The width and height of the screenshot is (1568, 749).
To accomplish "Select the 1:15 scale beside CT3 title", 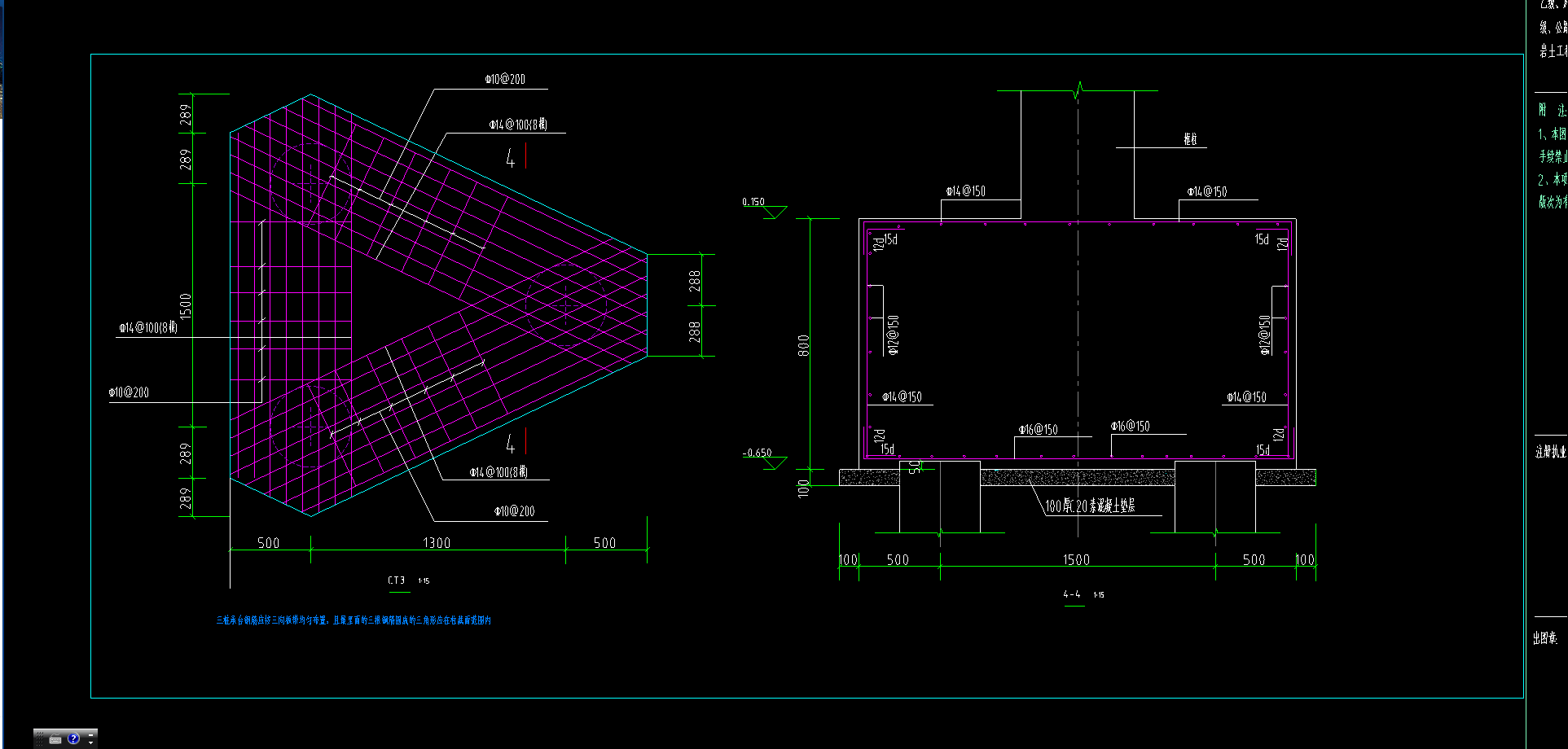I will (x=424, y=581).
